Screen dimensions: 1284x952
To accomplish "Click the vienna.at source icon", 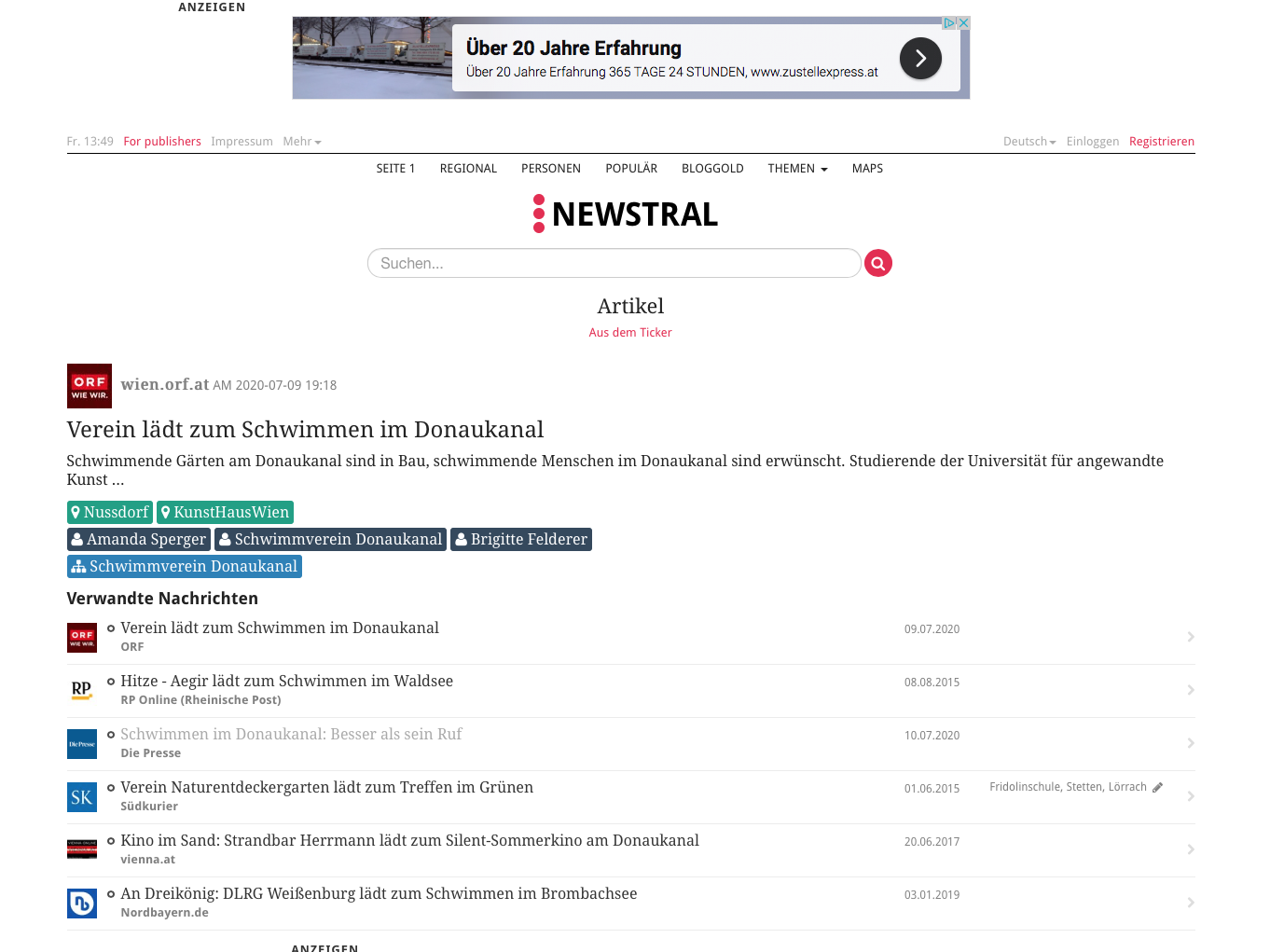I will pyautogui.click(x=82, y=849).
